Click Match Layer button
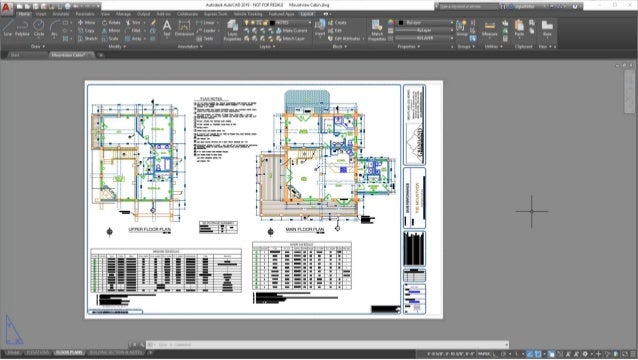The image size is (638, 360). 290,39
